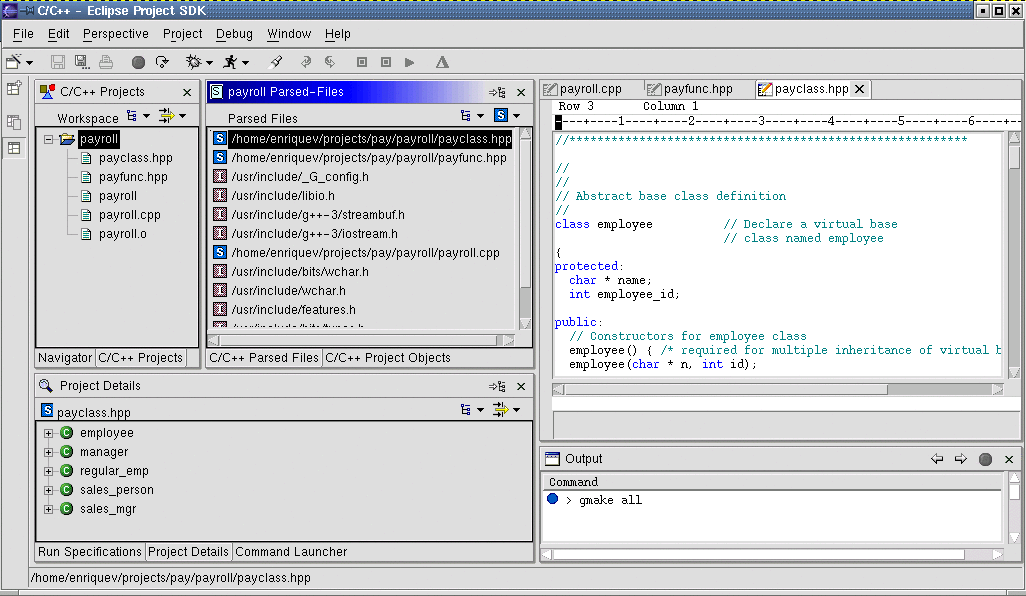Click the New wizard toolbar icon
The width and height of the screenshot is (1026, 596).
coord(14,61)
